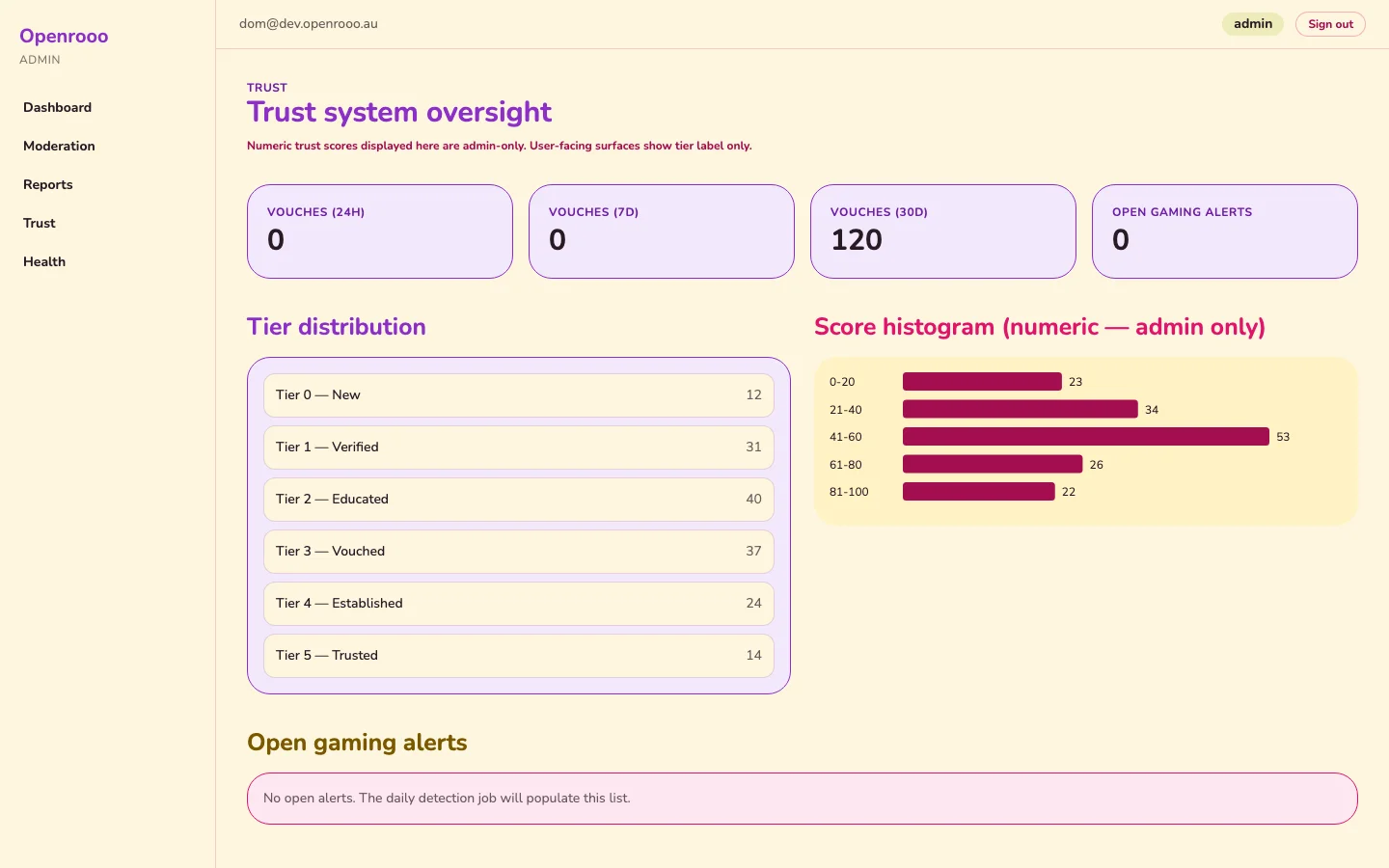1389x868 pixels.
Task: Select the Open Gaming Alerts stat card
Action: coord(1225,231)
